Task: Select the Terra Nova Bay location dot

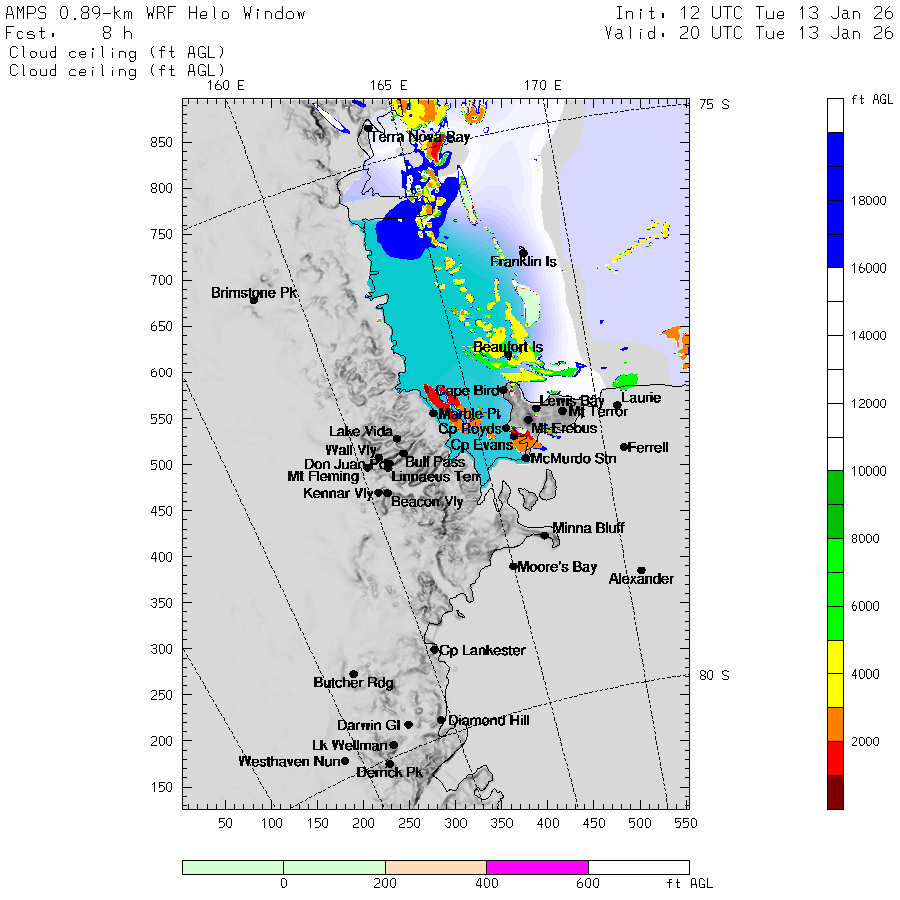Action: pos(368,128)
